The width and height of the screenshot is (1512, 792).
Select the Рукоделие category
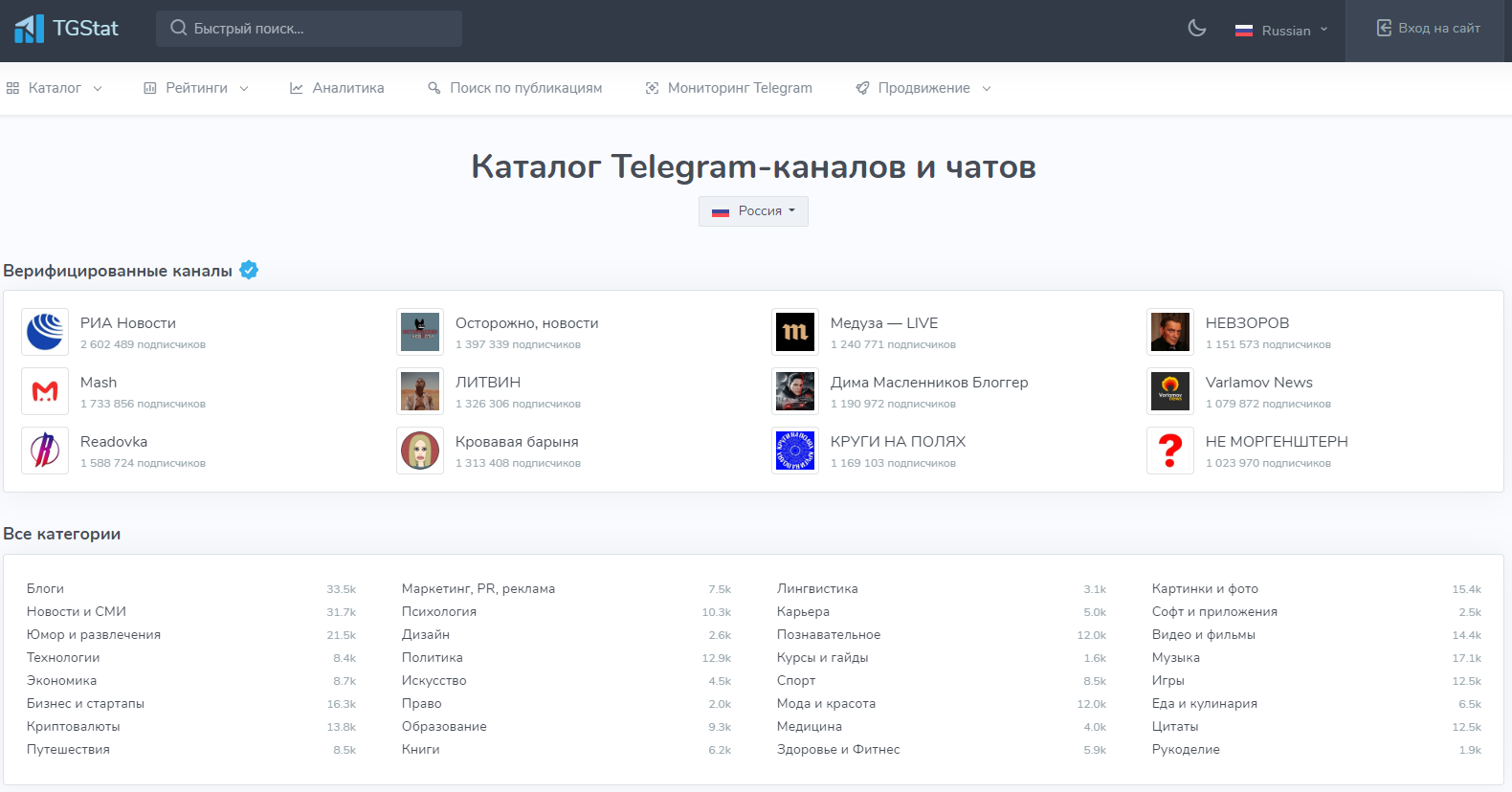(x=1186, y=750)
